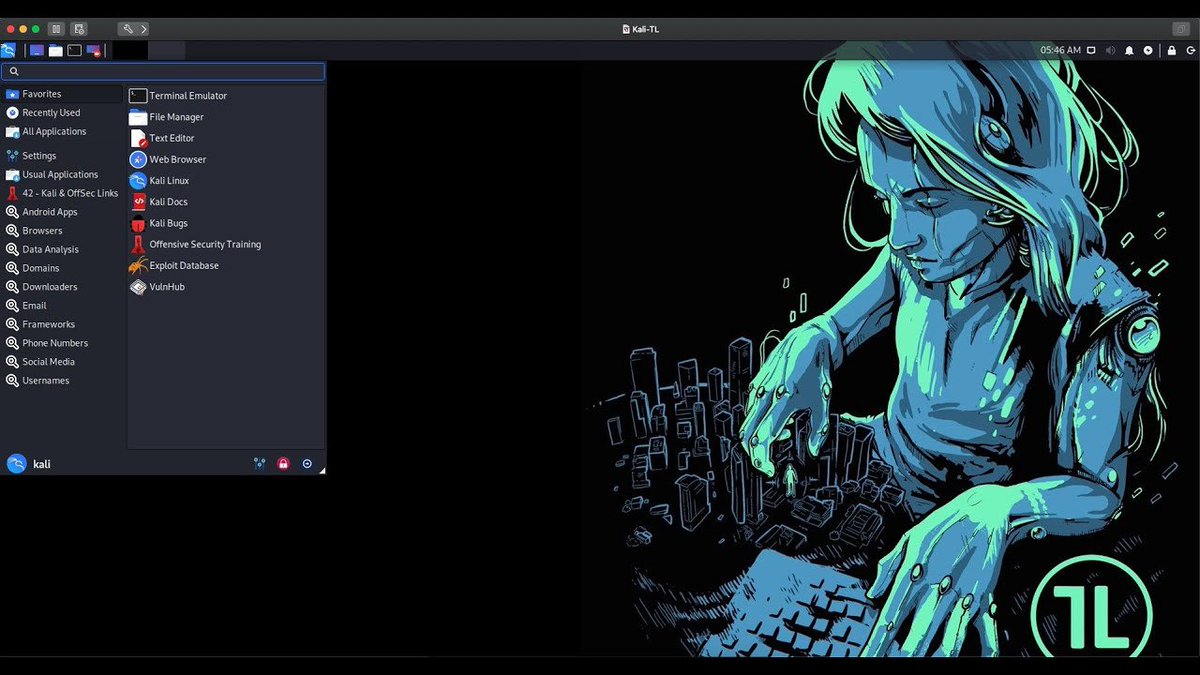The height and width of the screenshot is (675, 1200).
Task: Lock the screen using the top panel padlock
Action: [1171, 50]
